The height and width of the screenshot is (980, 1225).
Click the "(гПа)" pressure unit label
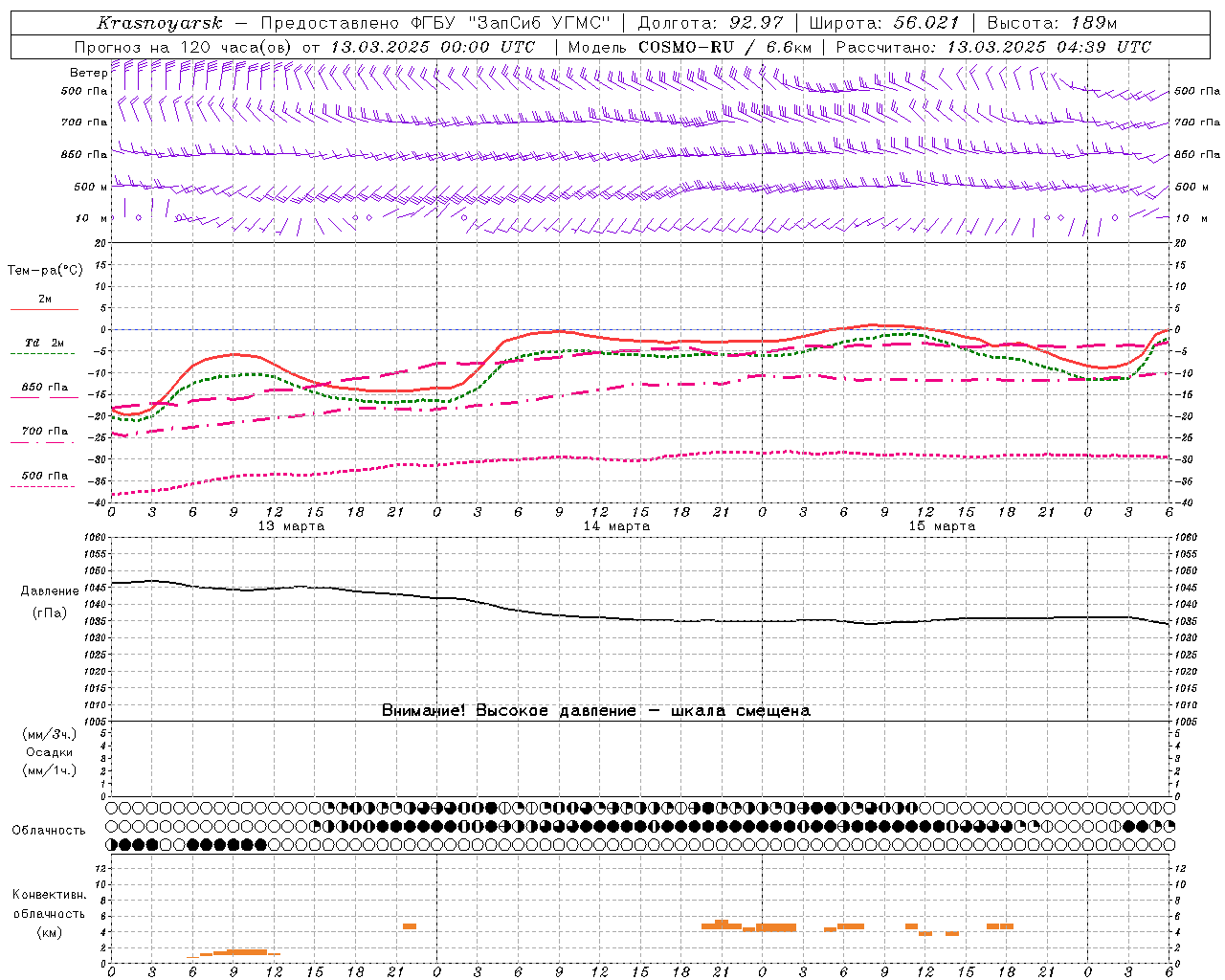pyautogui.click(x=50, y=613)
